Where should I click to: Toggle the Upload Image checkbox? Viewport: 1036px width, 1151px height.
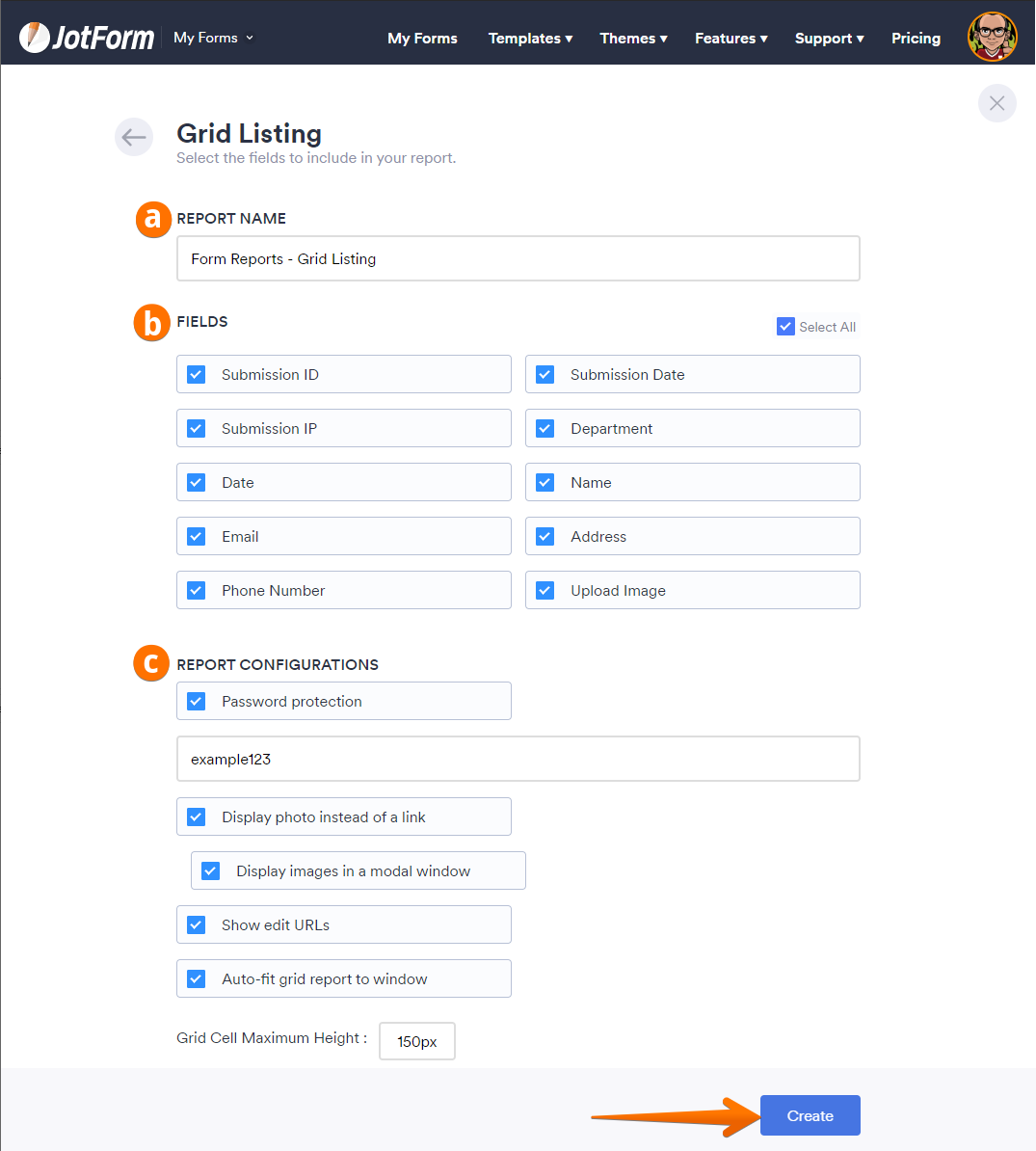(x=545, y=590)
